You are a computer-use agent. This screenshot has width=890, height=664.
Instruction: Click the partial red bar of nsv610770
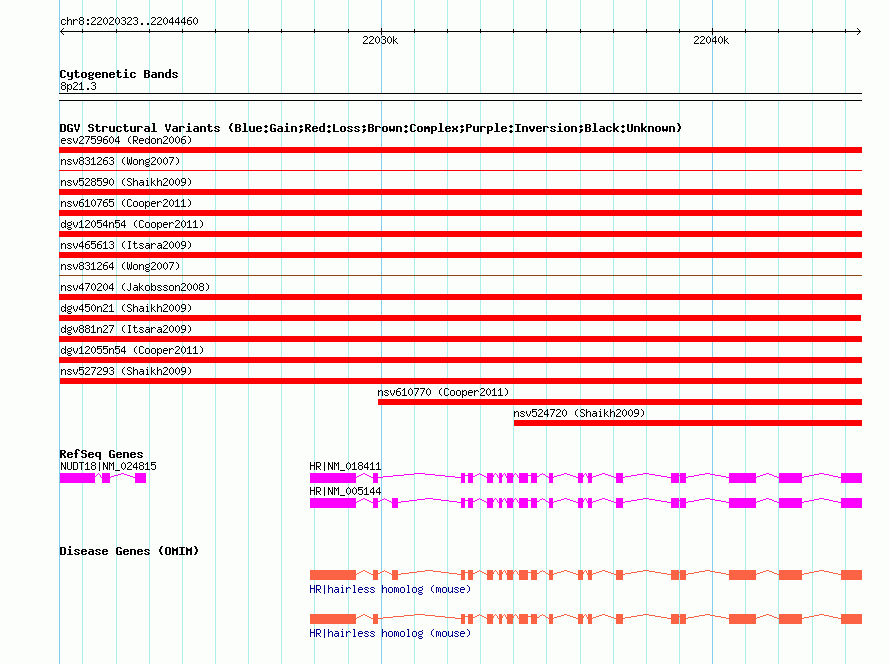click(x=620, y=402)
